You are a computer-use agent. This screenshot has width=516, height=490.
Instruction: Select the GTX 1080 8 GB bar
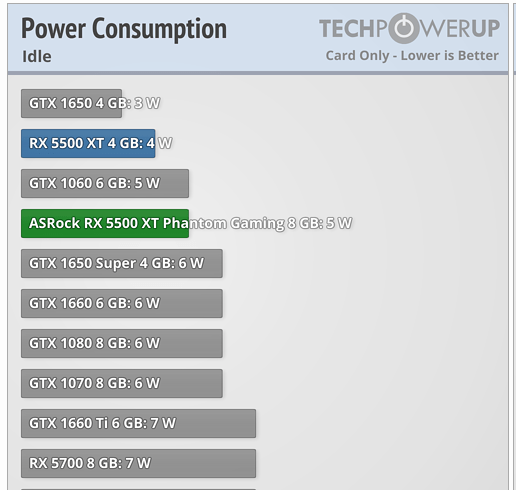point(122,343)
